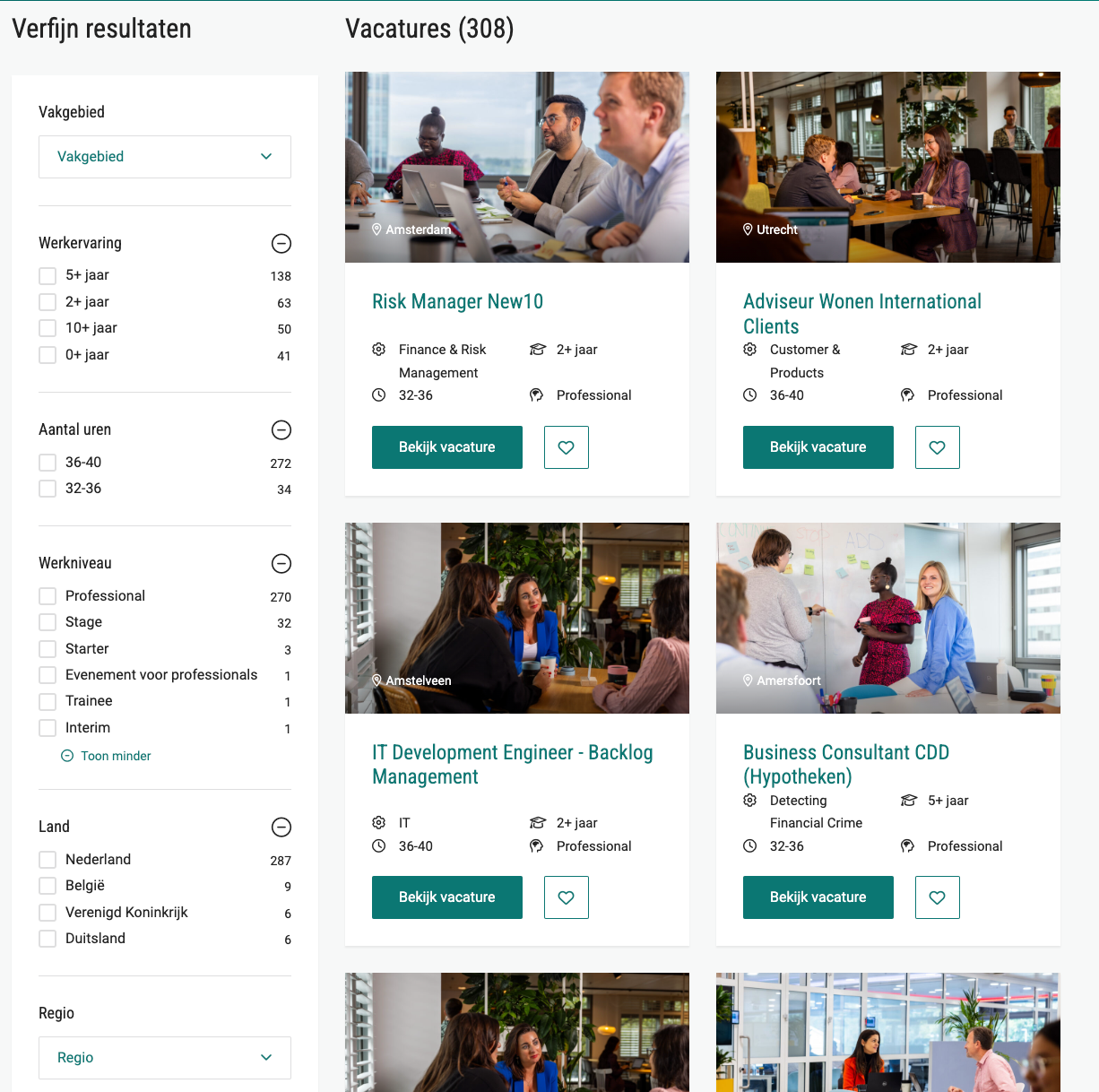Collapse the Land filter section
Image resolution: width=1099 pixels, height=1092 pixels.
(281, 827)
